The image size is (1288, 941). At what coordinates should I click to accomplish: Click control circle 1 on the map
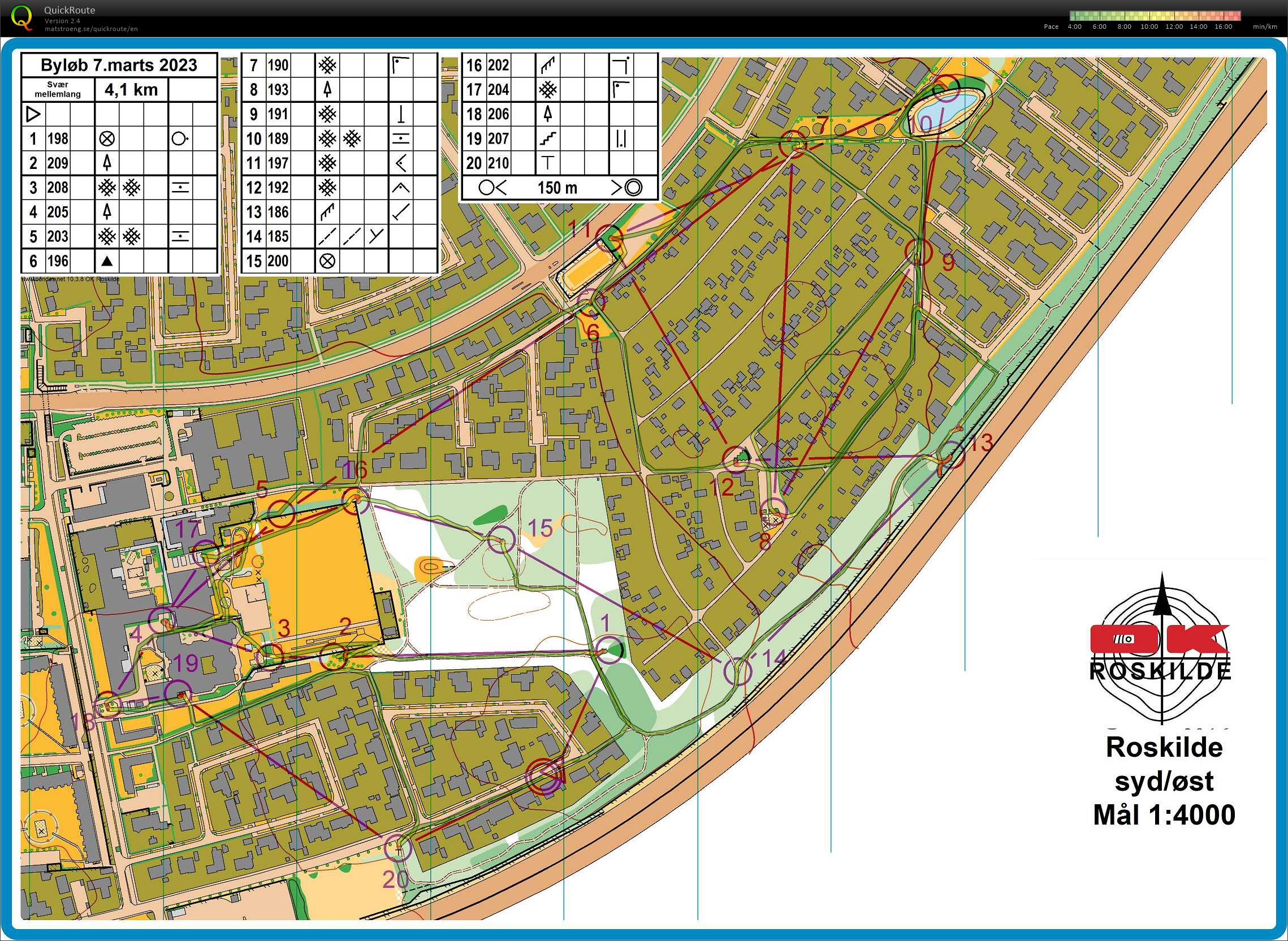[x=609, y=650]
